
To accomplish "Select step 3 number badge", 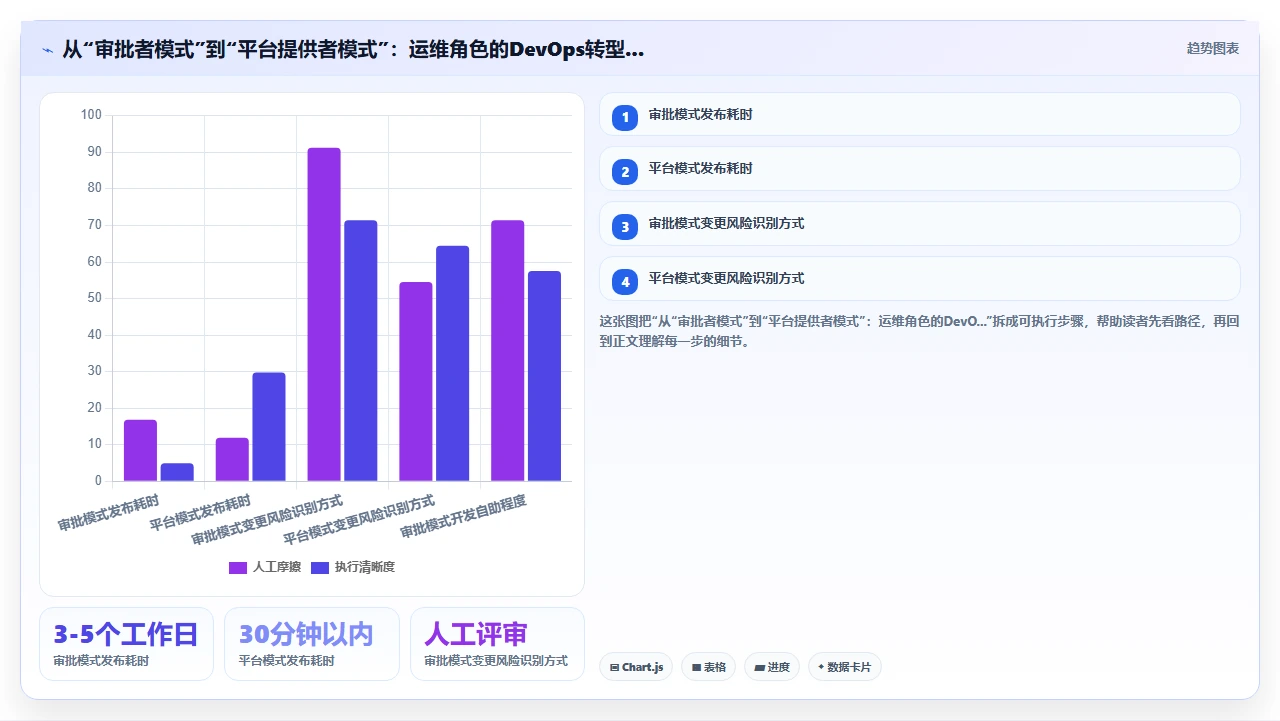I will pyautogui.click(x=625, y=226).
